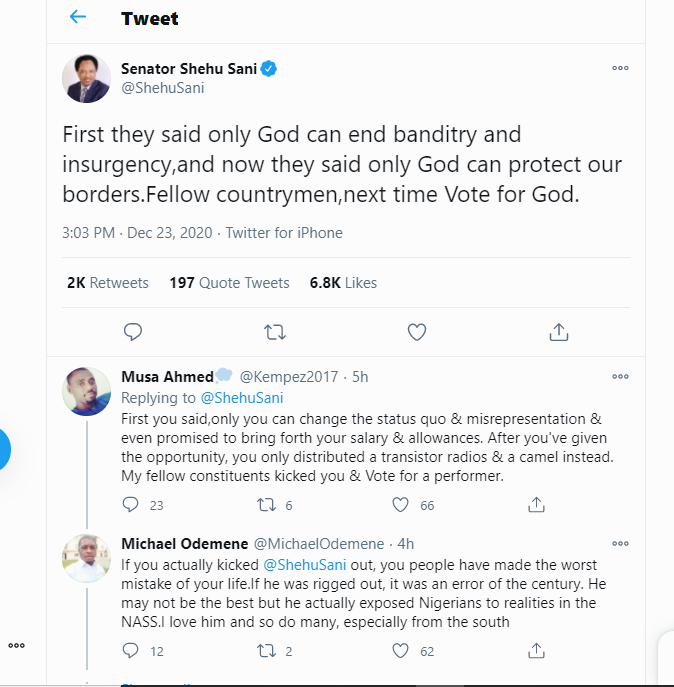The height and width of the screenshot is (687, 674).
Task: Reply to Shehu Sani's main tweet
Action: 132,331
